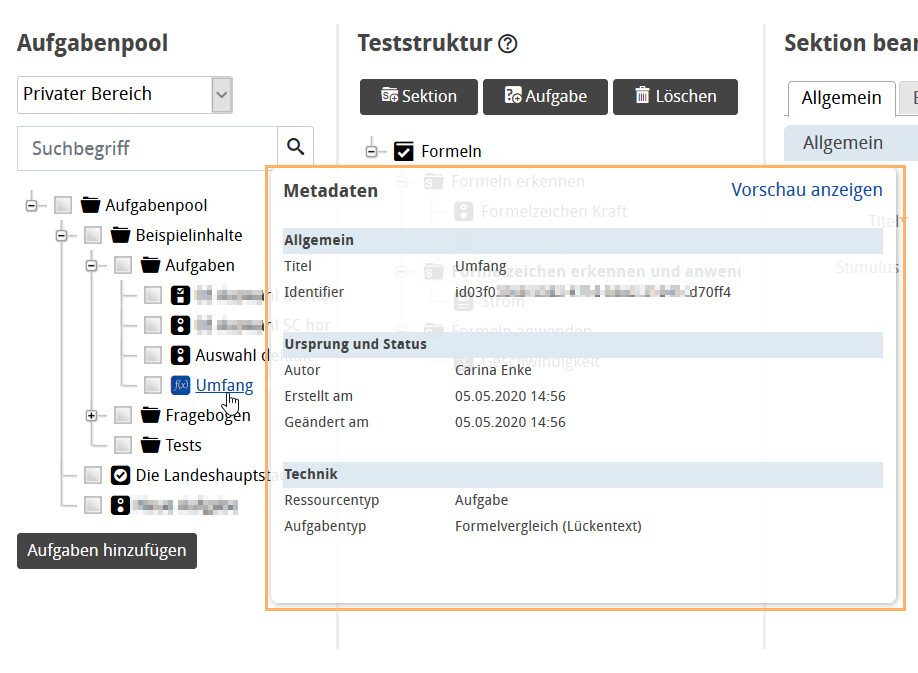
Task: Click the person icon next to Auswahl task
Action: [x=180, y=355]
